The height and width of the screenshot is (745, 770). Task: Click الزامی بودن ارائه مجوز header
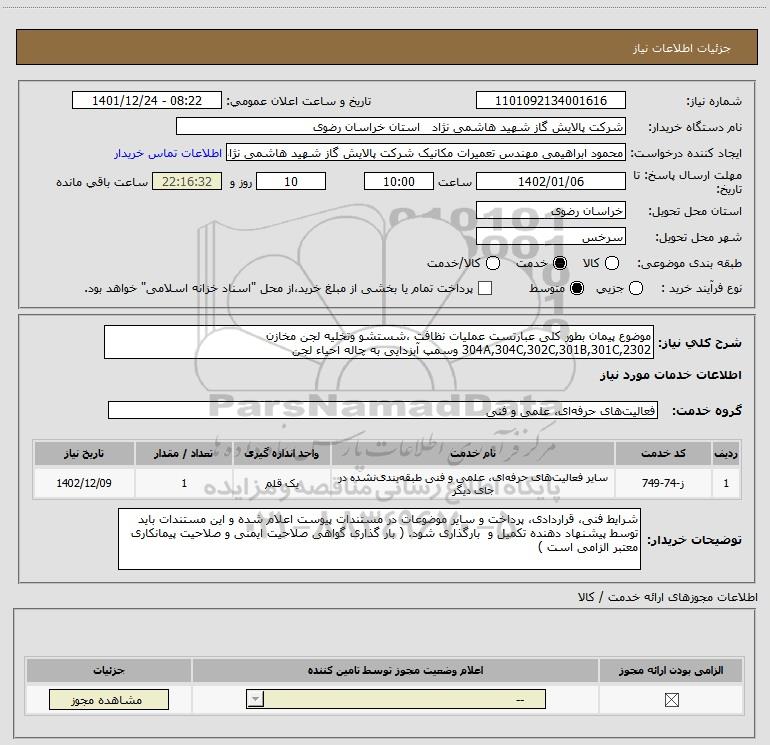click(671, 670)
